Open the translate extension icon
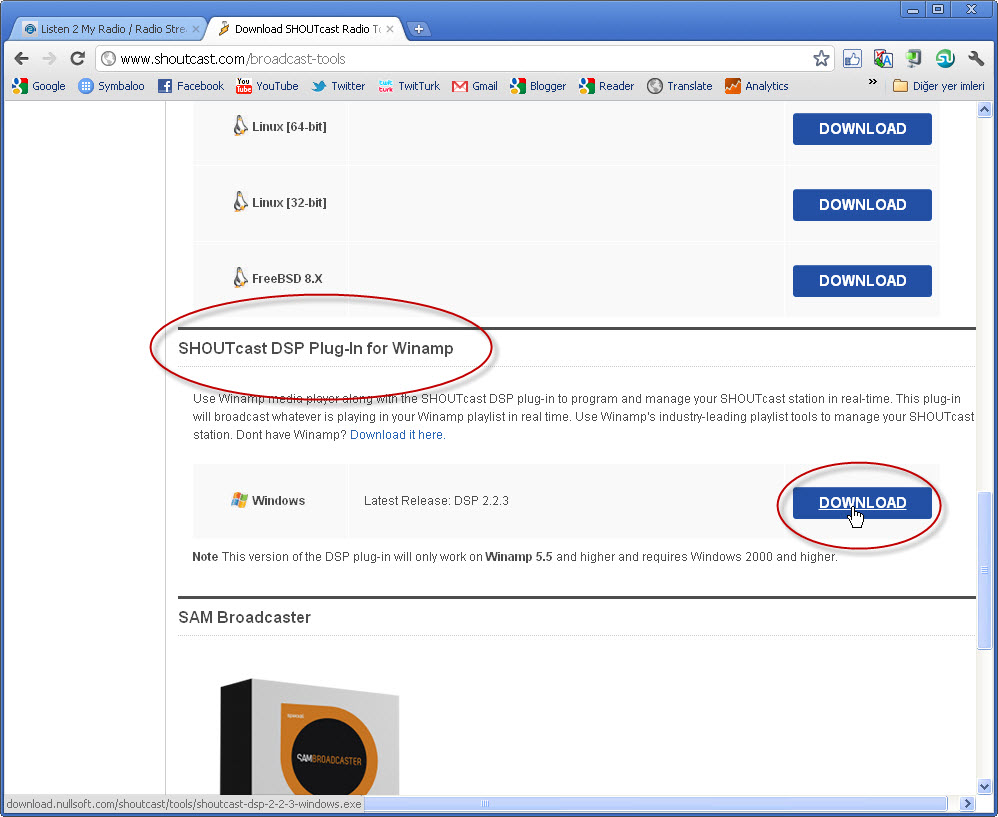 883,59
